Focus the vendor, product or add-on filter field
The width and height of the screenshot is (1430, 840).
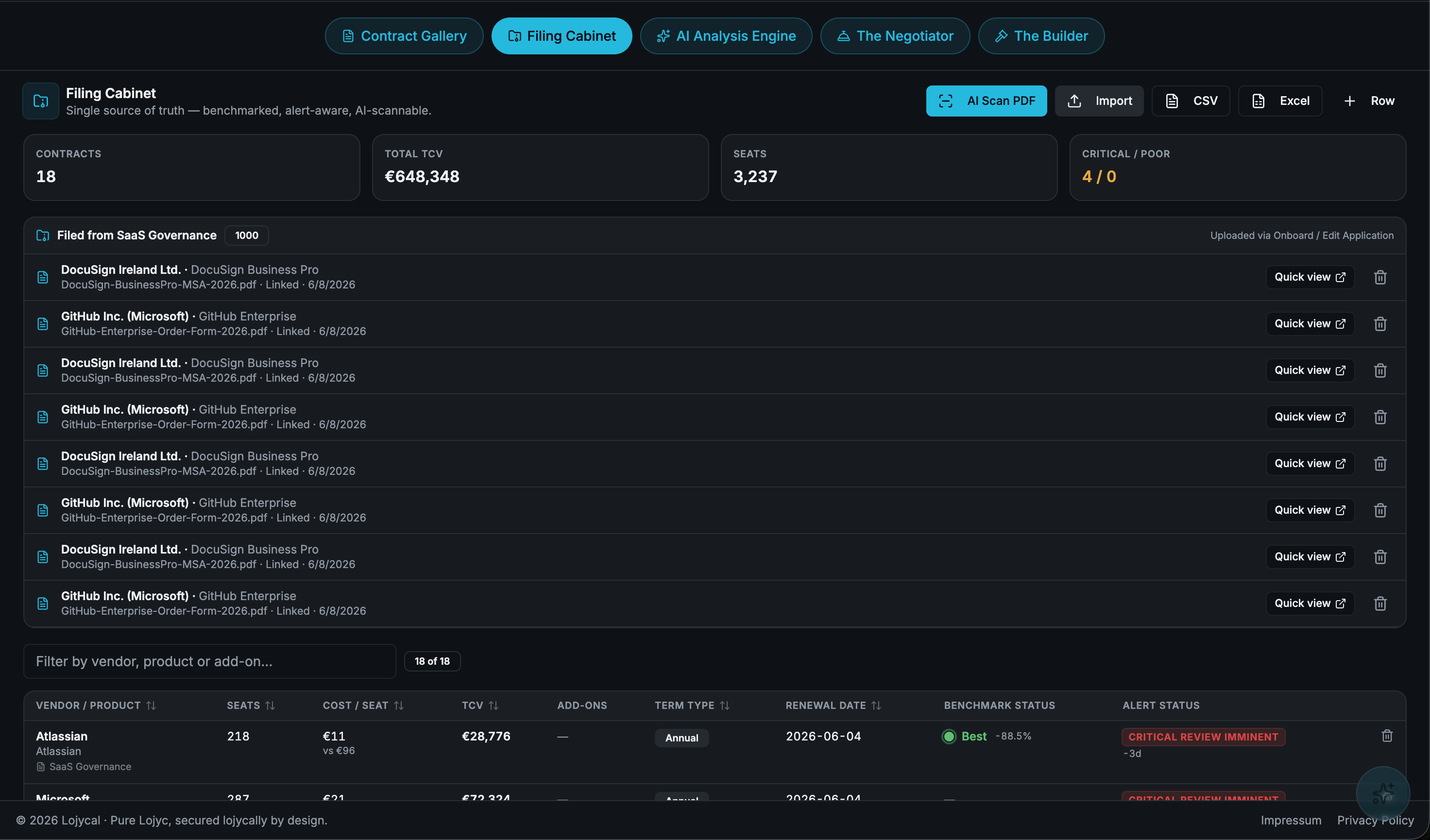click(x=209, y=661)
